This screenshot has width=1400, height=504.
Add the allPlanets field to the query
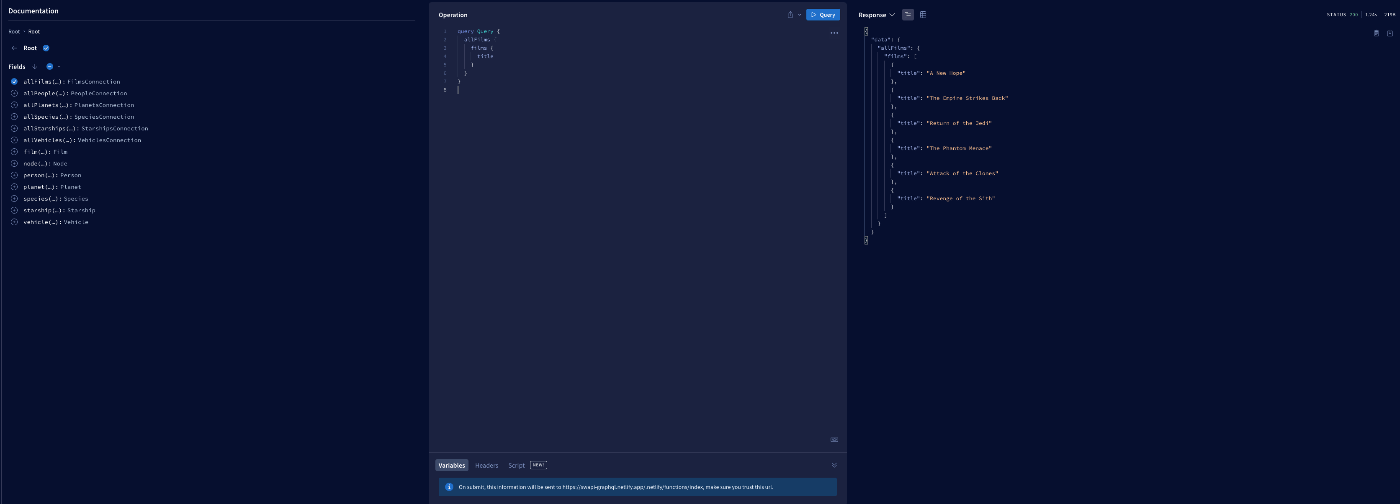(14, 105)
